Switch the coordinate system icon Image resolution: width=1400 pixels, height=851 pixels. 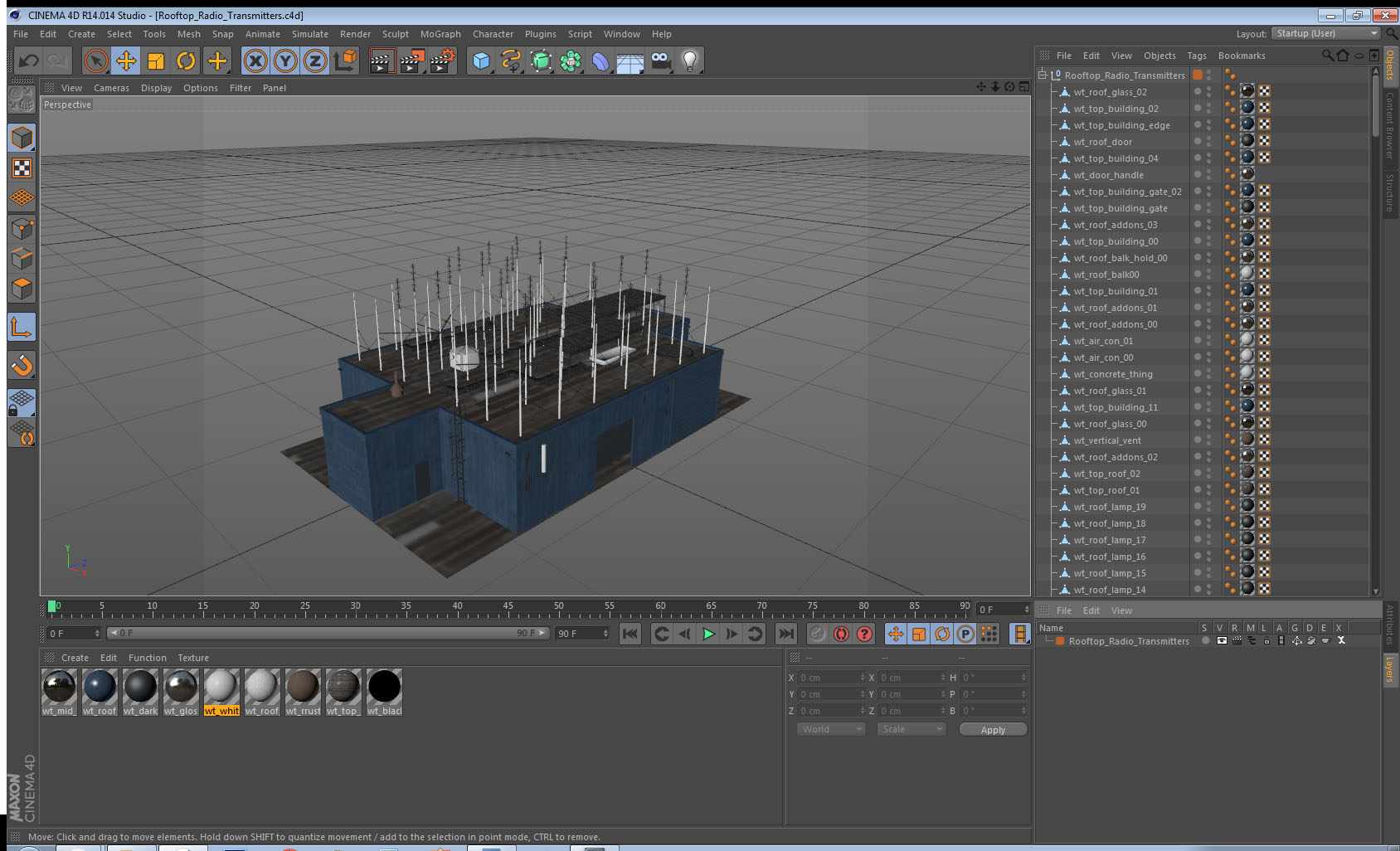(x=345, y=61)
